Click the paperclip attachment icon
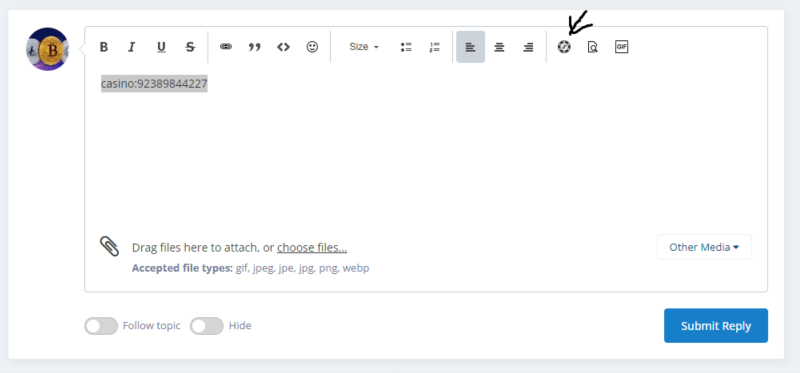This screenshot has height=373, width=800. (109, 246)
